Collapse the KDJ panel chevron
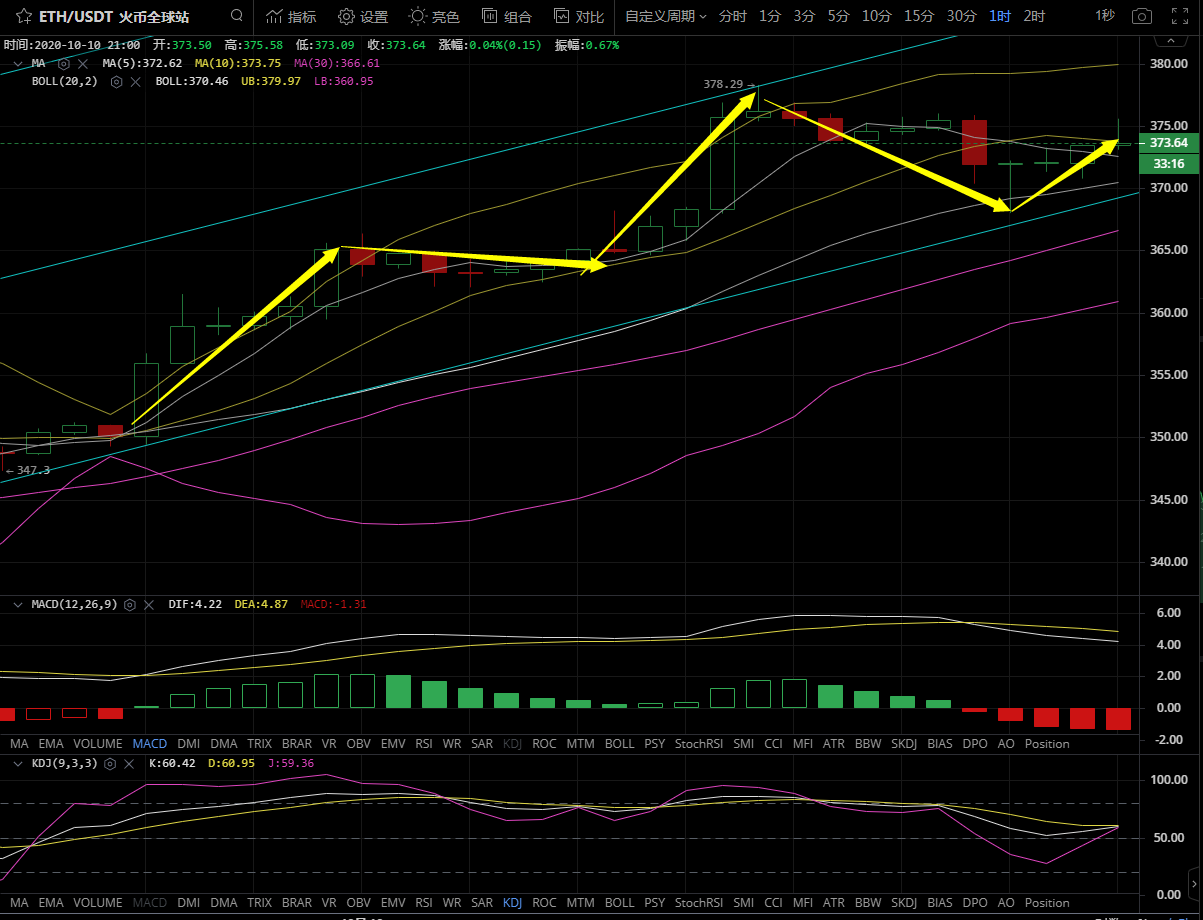This screenshot has height=920, width=1203. [x=17, y=763]
